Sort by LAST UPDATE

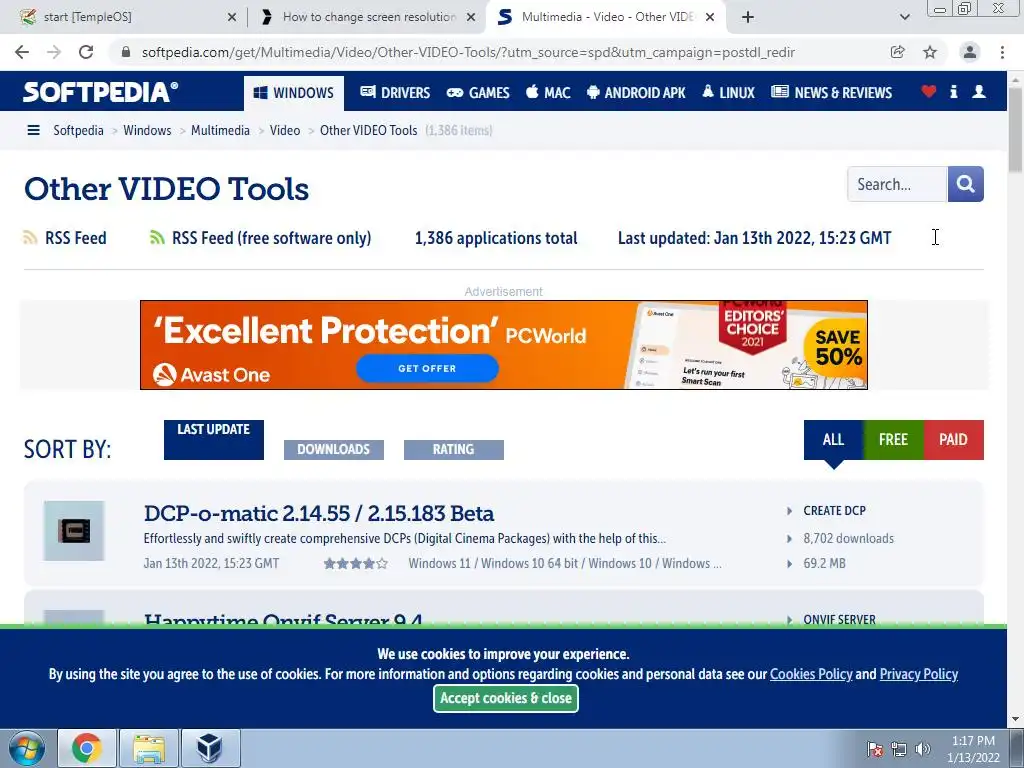pos(214,440)
